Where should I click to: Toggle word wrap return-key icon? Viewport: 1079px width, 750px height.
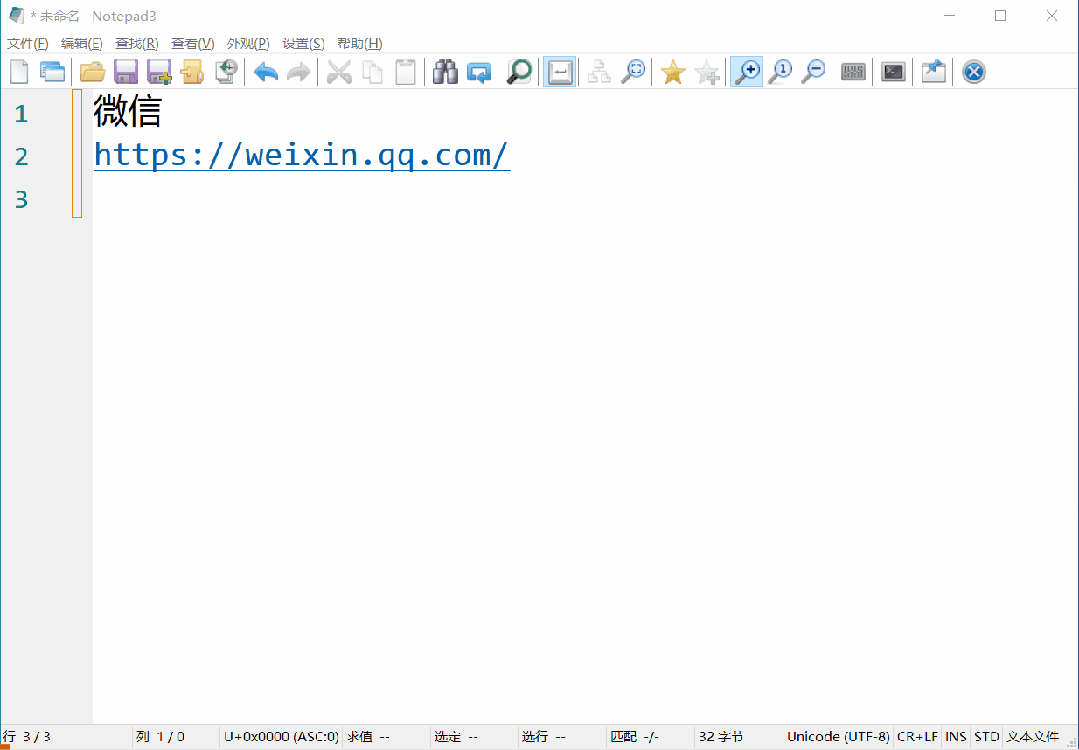559,72
